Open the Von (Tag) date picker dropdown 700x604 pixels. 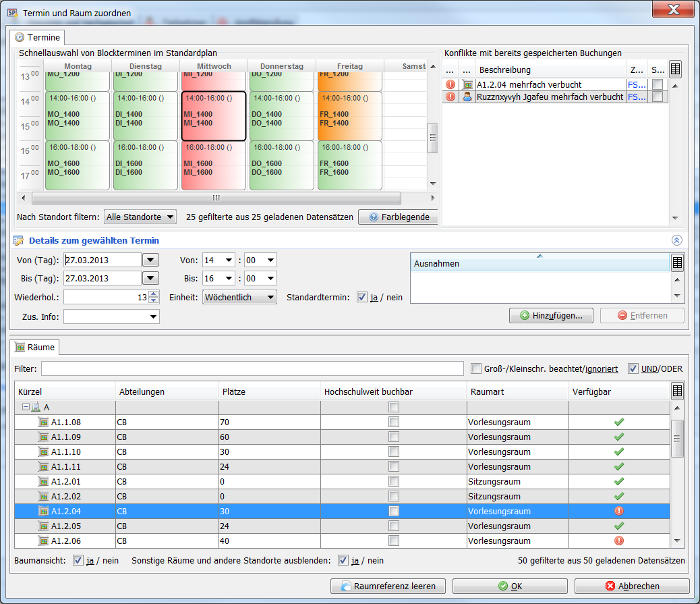click(x=150, y=260)
